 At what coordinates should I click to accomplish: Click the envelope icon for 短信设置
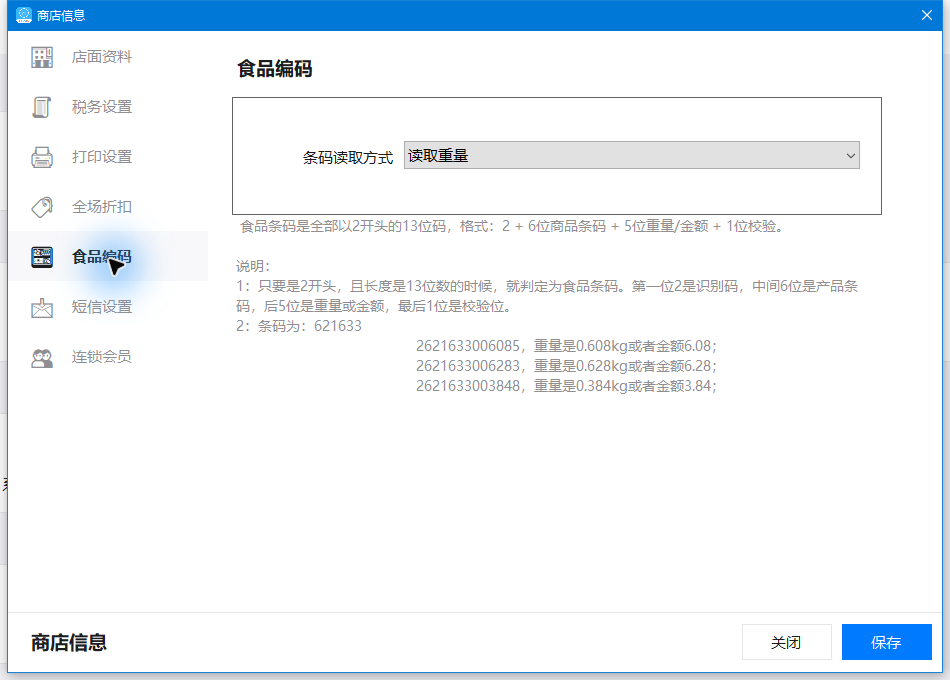click(x=42, y=307)
